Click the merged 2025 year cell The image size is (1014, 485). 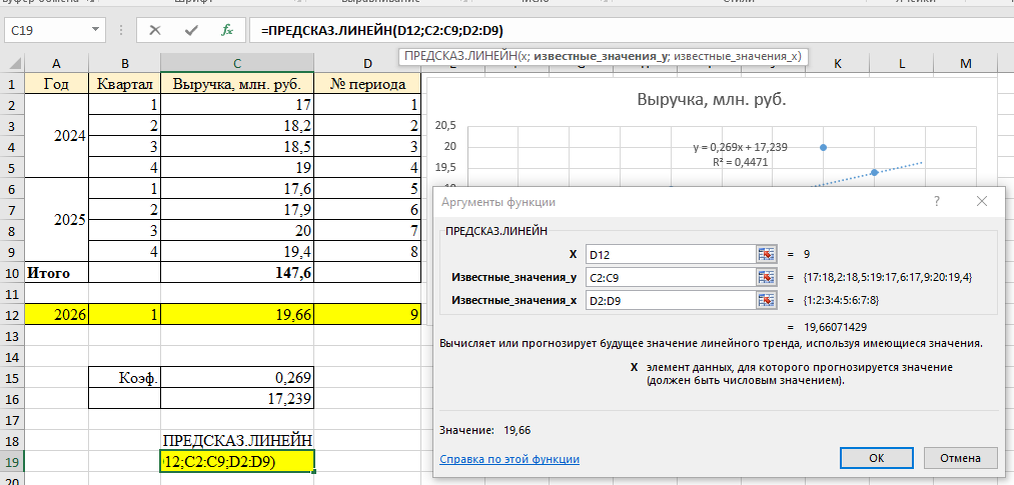56,219
